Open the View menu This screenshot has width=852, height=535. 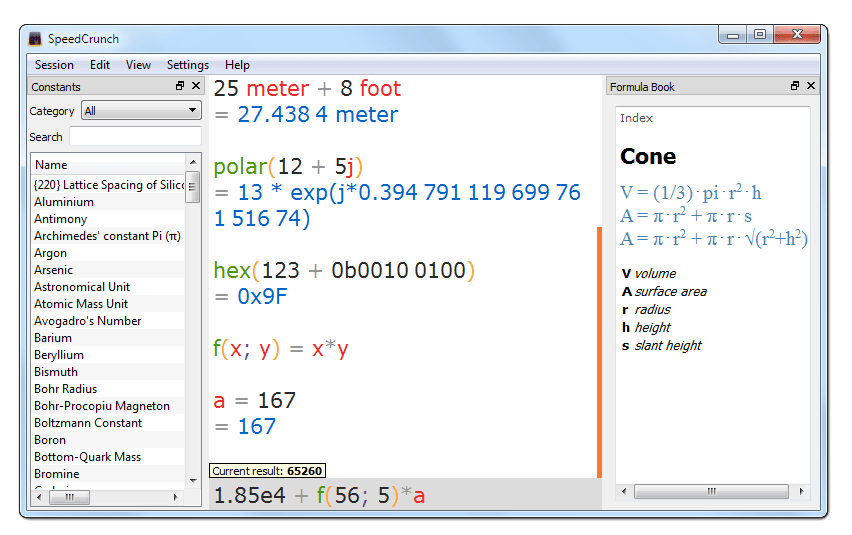tap(138, 65)
